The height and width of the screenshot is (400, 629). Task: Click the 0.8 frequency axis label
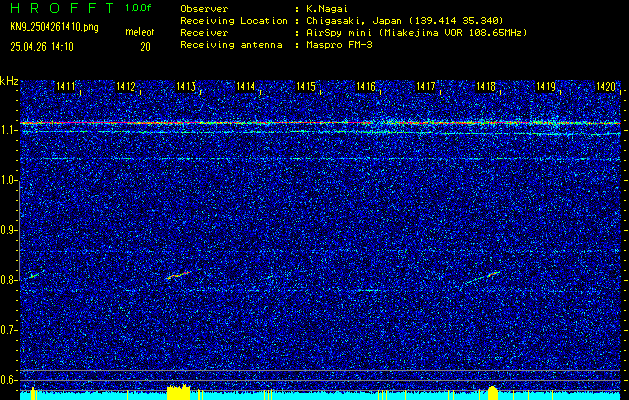pos(8,280)
